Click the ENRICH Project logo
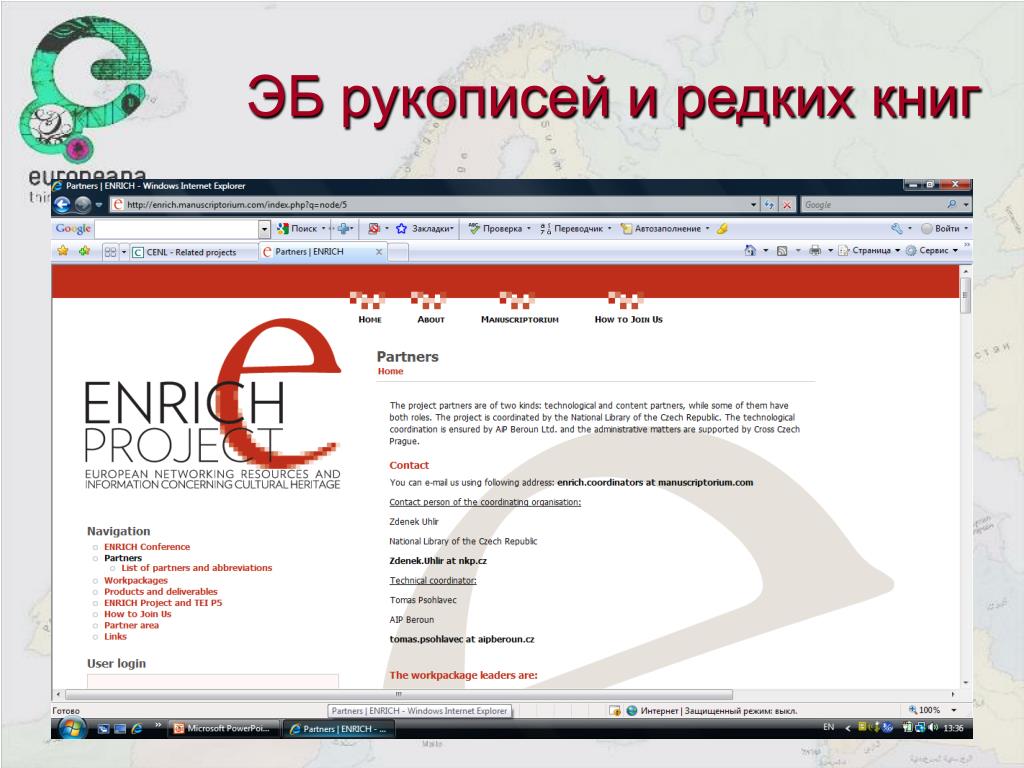Screen dimensions: 1024x768 click(x=213, y=405)
